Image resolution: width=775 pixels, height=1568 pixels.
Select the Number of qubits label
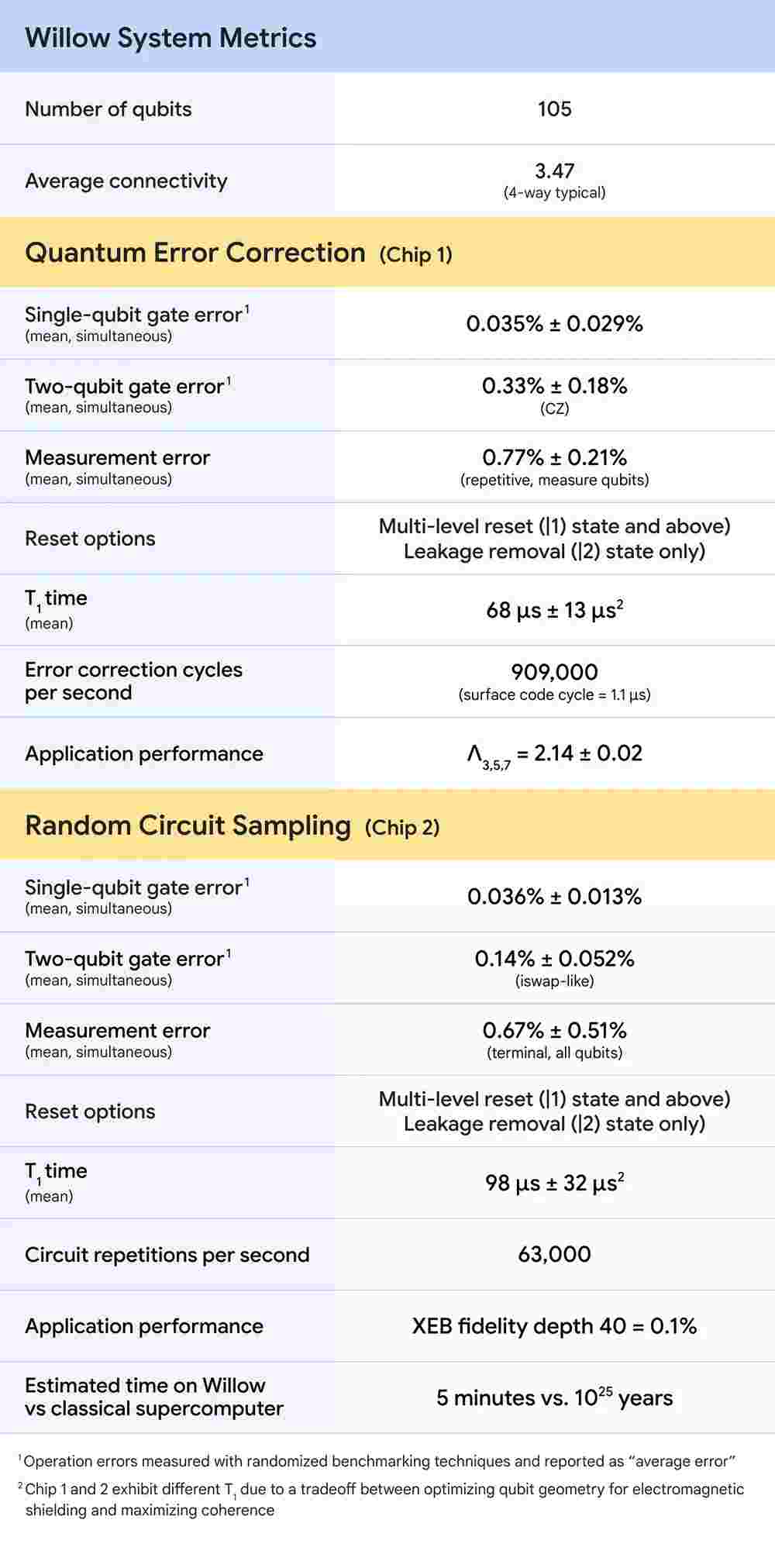108,109
